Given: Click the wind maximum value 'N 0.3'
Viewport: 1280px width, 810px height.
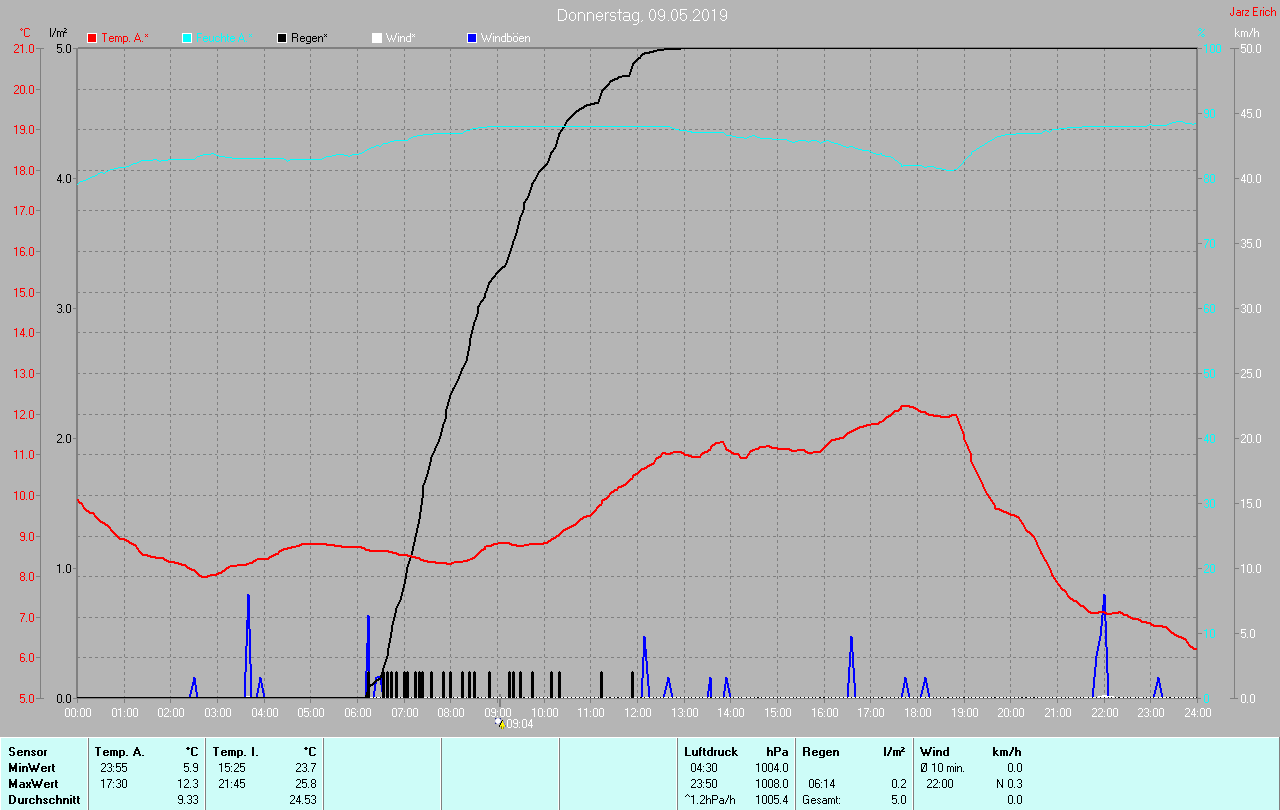Looking at the screenshot, I should coord(1008,784).
